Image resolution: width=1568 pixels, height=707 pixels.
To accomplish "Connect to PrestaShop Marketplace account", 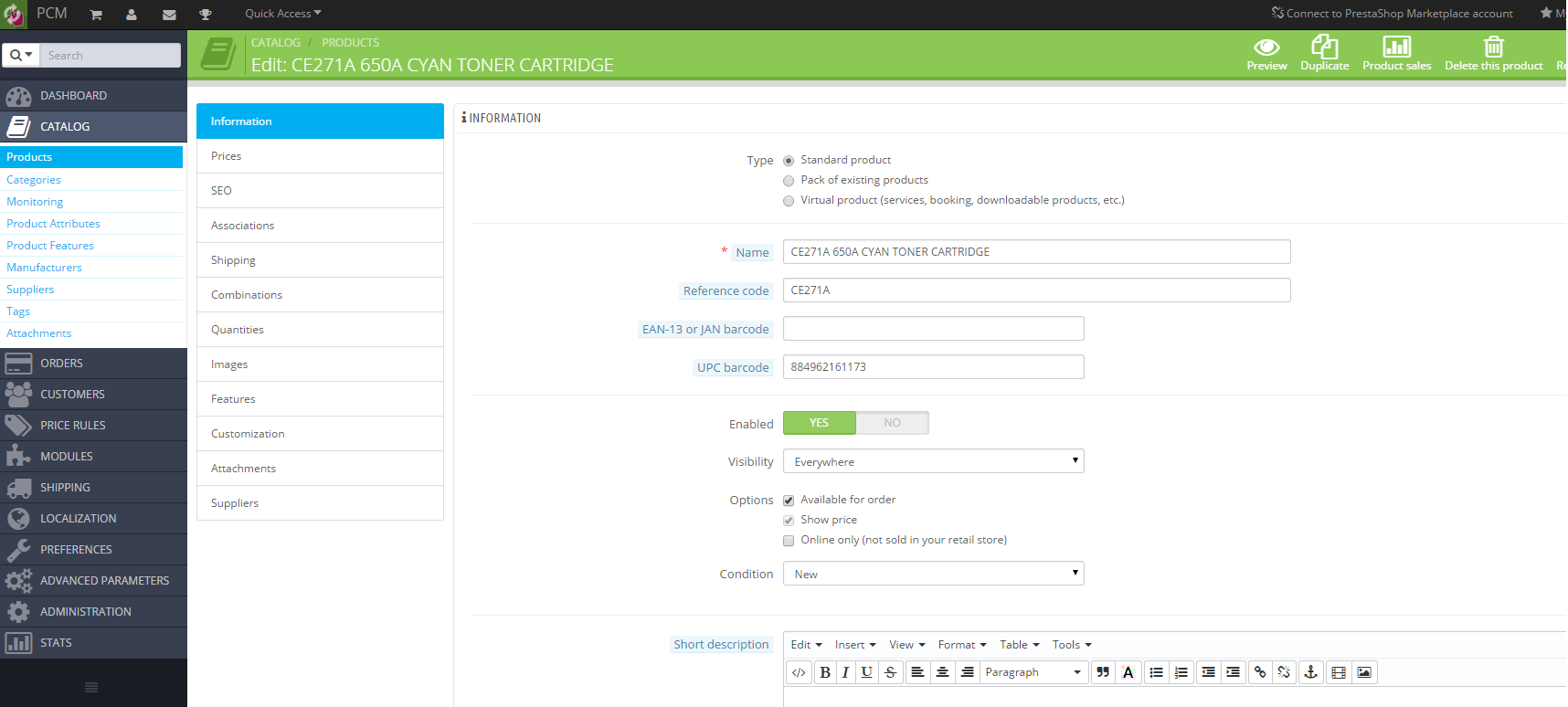I will pos(1392,14).
